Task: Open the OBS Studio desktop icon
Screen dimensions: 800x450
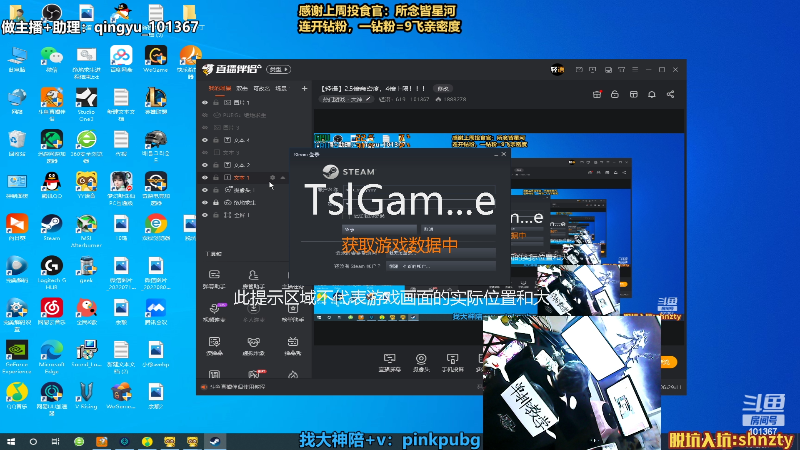Action: pyautogui.click(x=52, y=11)
